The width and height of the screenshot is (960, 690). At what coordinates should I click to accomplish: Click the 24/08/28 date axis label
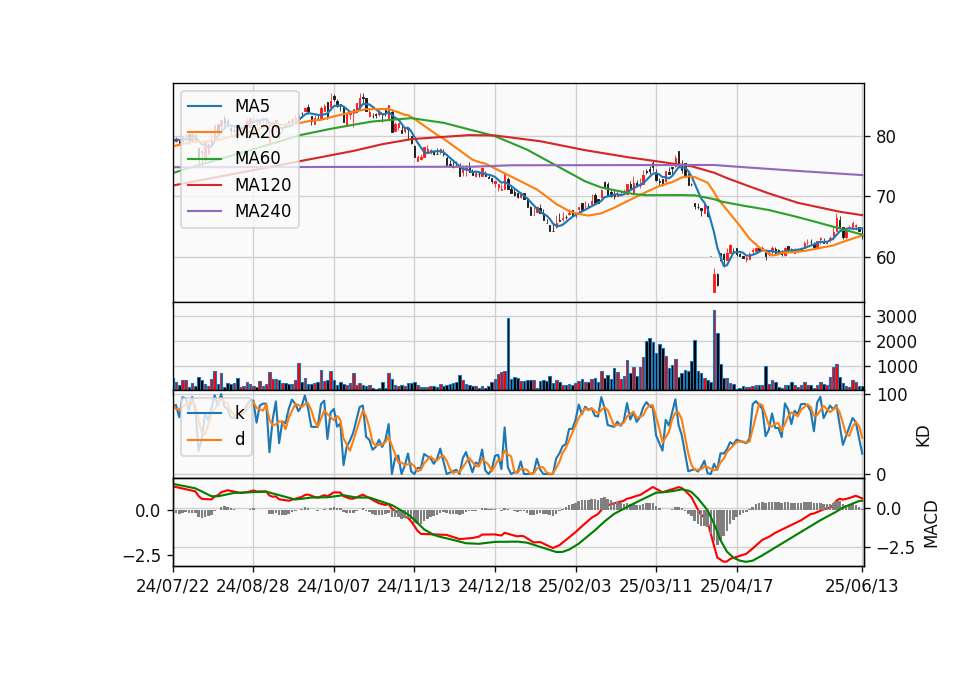253,586
